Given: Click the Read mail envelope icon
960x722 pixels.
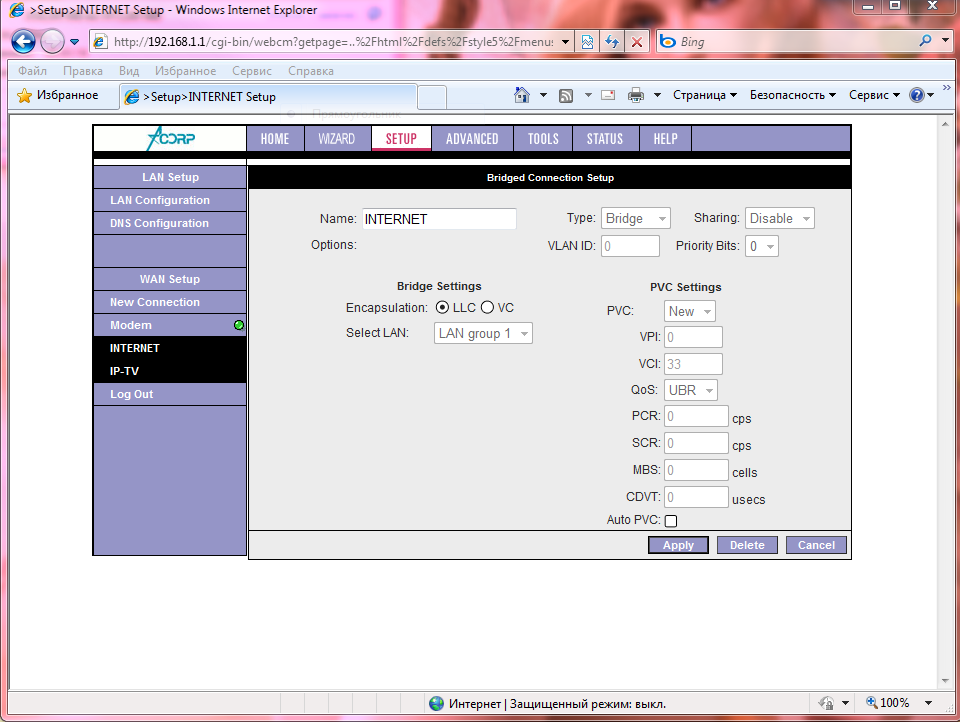Looking at the screenshot, I should 607,95.
